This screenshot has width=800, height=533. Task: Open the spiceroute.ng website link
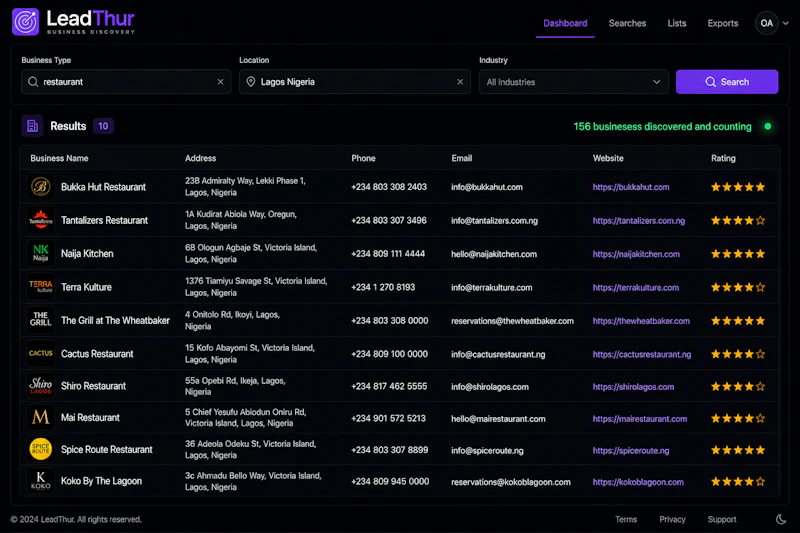(631, 450)
